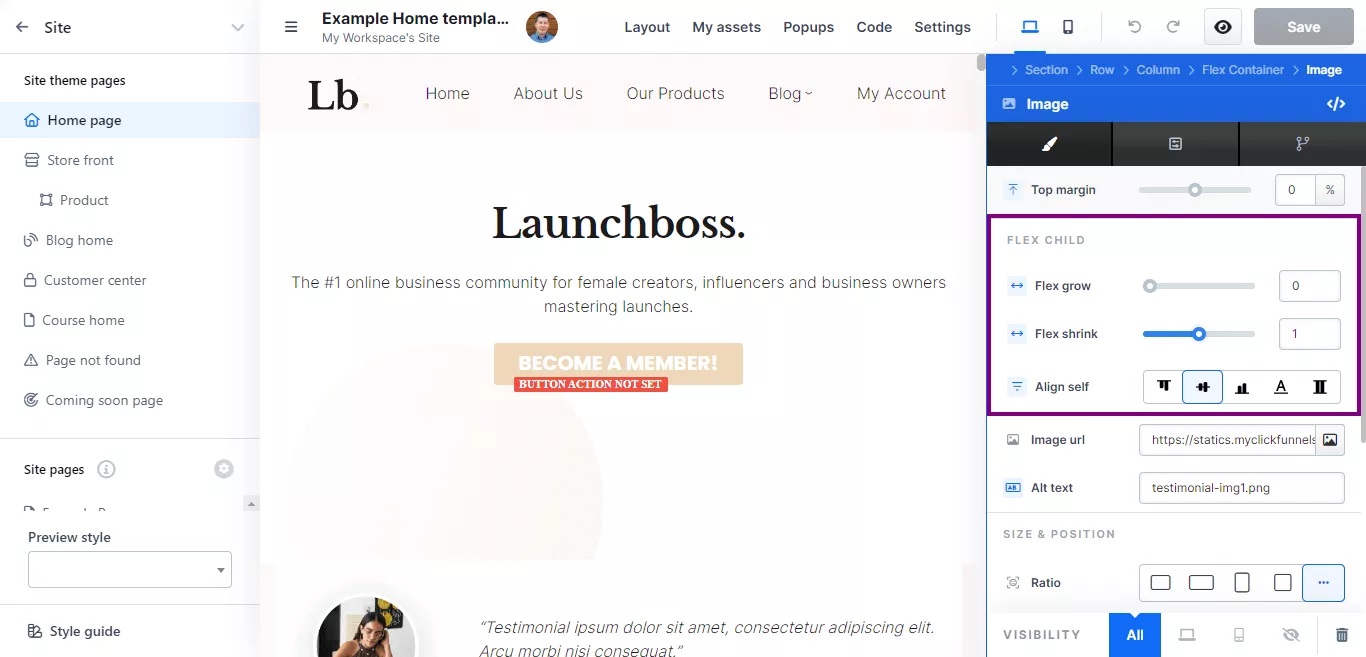Open the code editor icon in Image panel

[x=1335, y=104]
